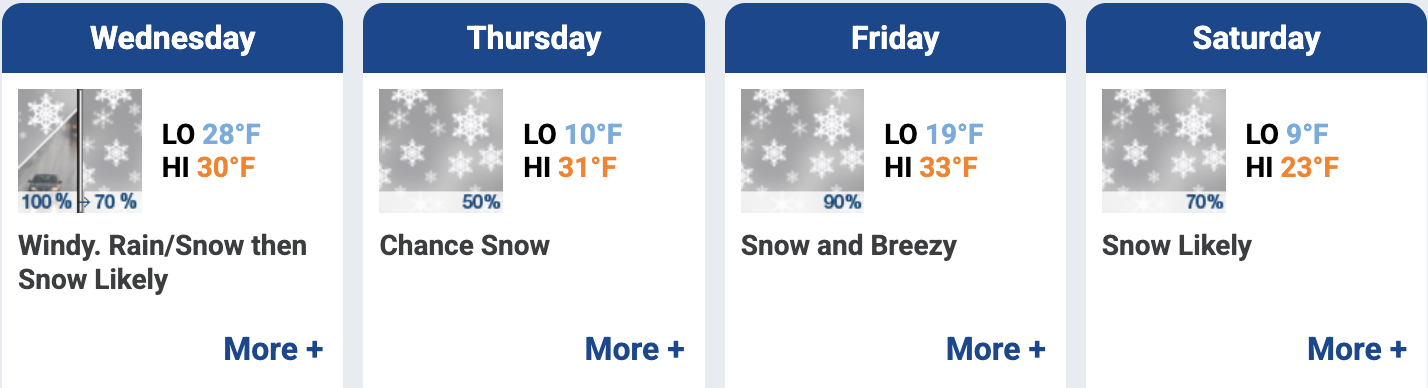Click the 'Snow and Breezy' description
The height and width of the screenshot is (388, 1428).
pos(849,246)
